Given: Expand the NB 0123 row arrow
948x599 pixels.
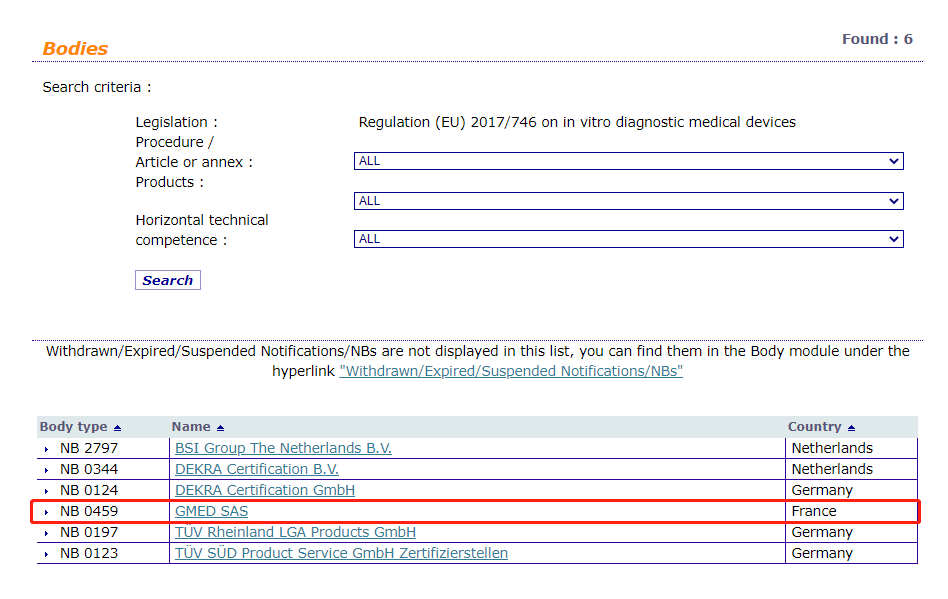Looking at the screenshot, I should 47,554.
